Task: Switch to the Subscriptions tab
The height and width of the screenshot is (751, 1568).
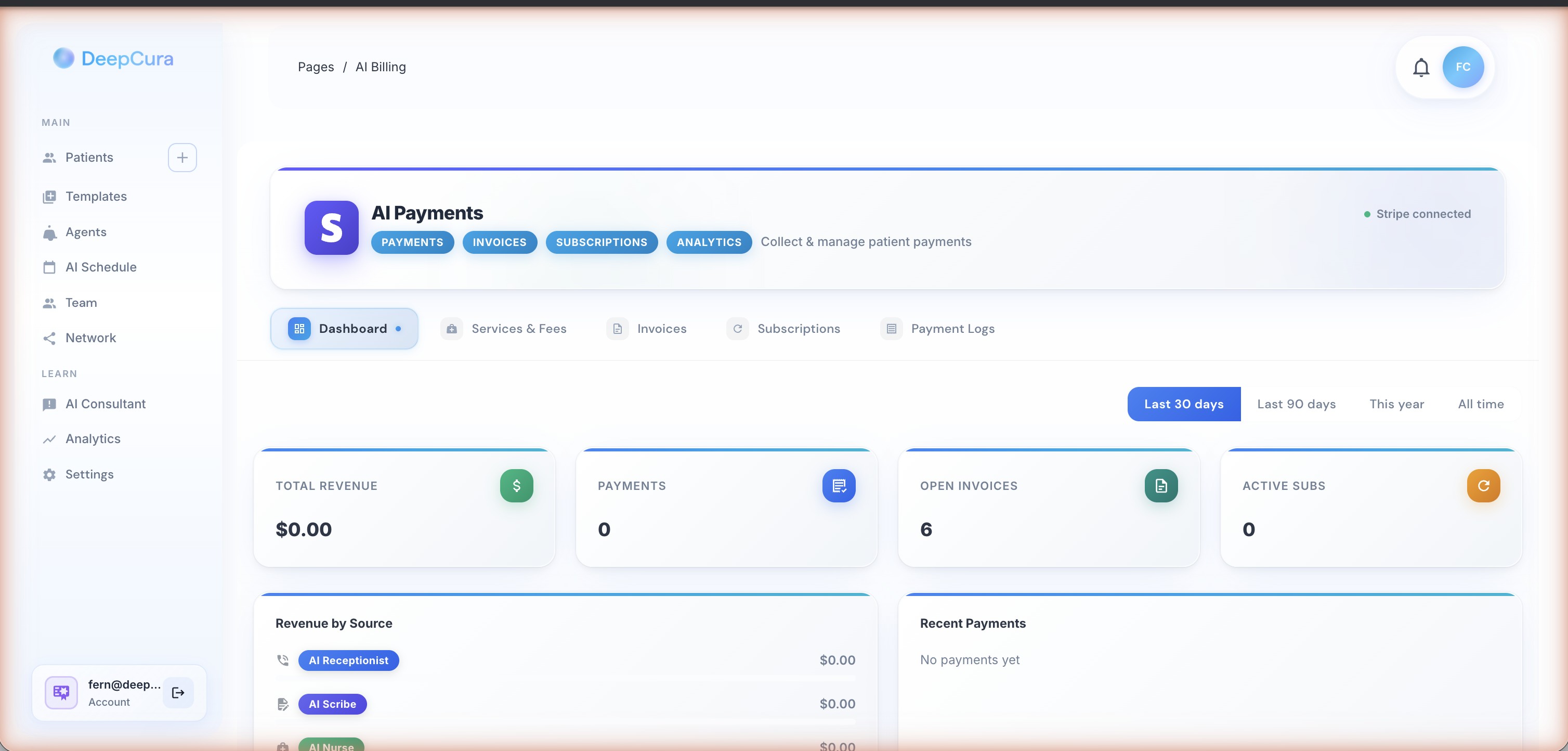Action: click(x=783, y=329)
